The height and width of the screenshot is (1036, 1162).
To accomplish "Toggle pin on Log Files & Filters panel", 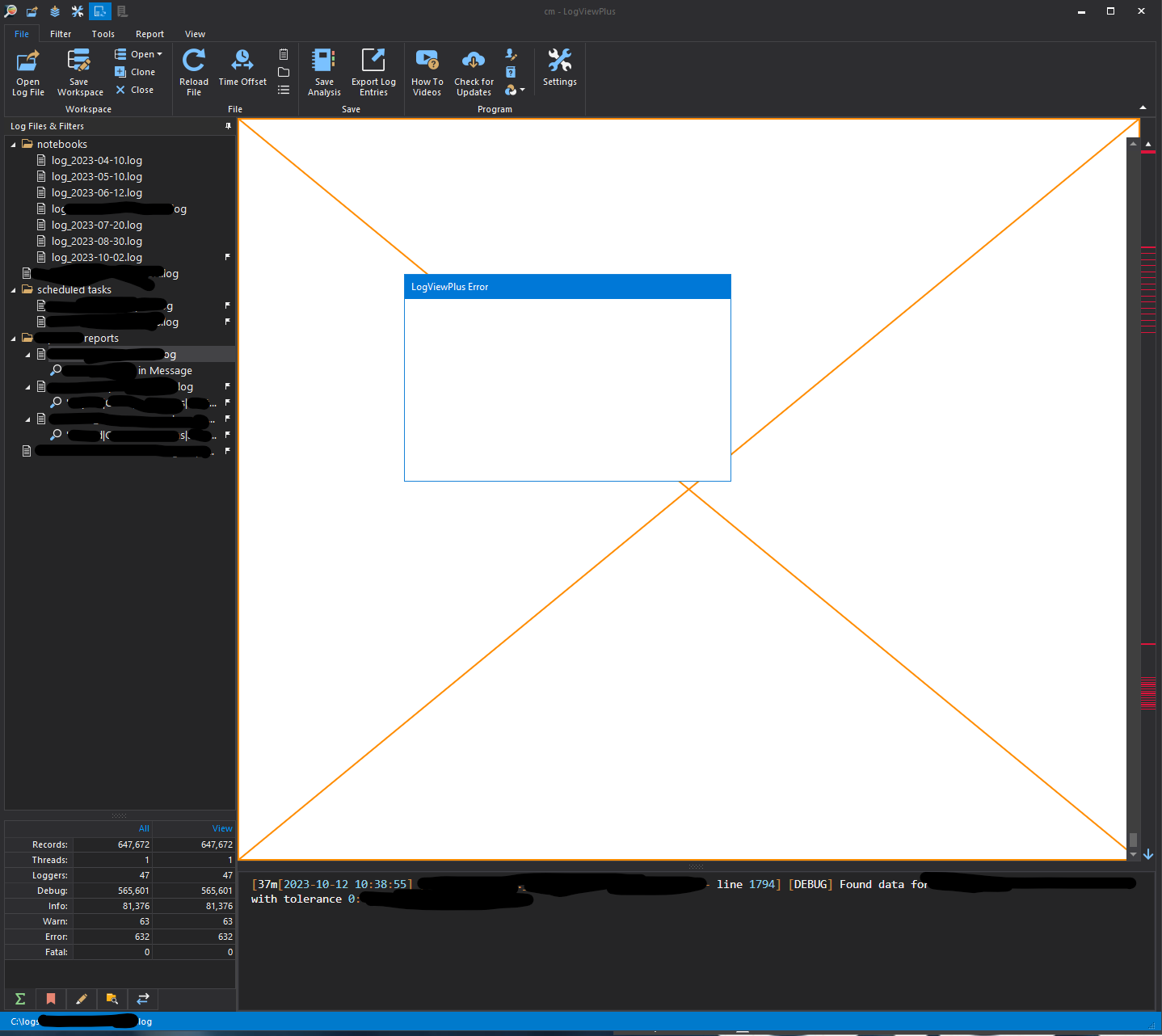I will pyautogui.click(x=228, y=126).
